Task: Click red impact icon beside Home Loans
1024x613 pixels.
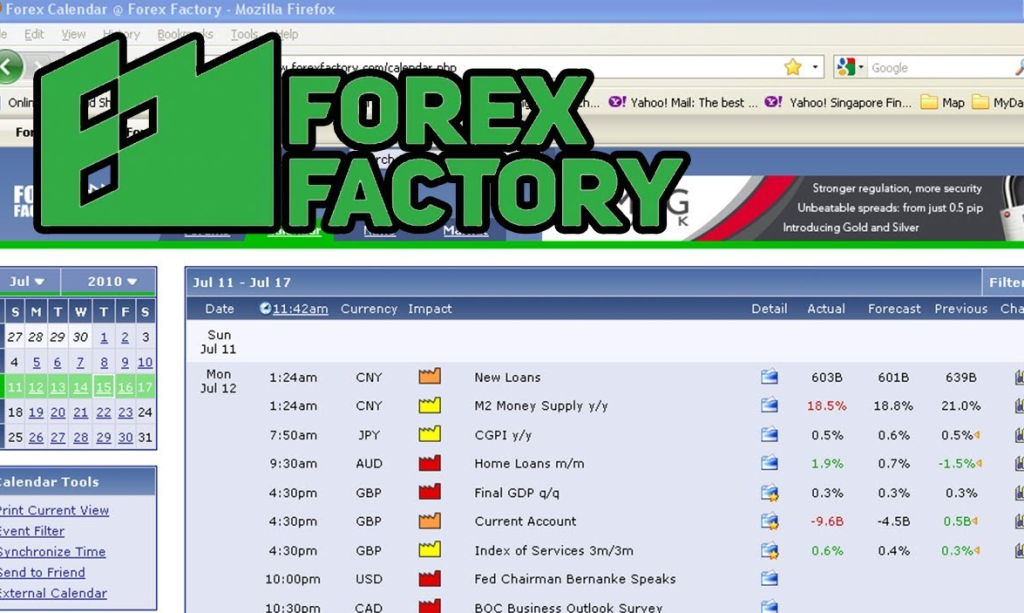Action: coord(430,463)
